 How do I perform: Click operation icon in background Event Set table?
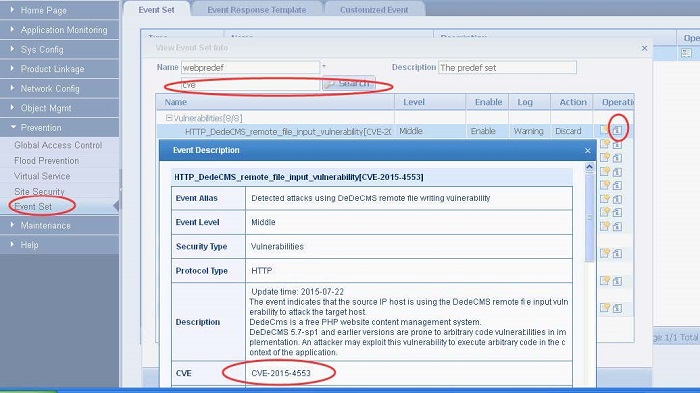point(686,53)
